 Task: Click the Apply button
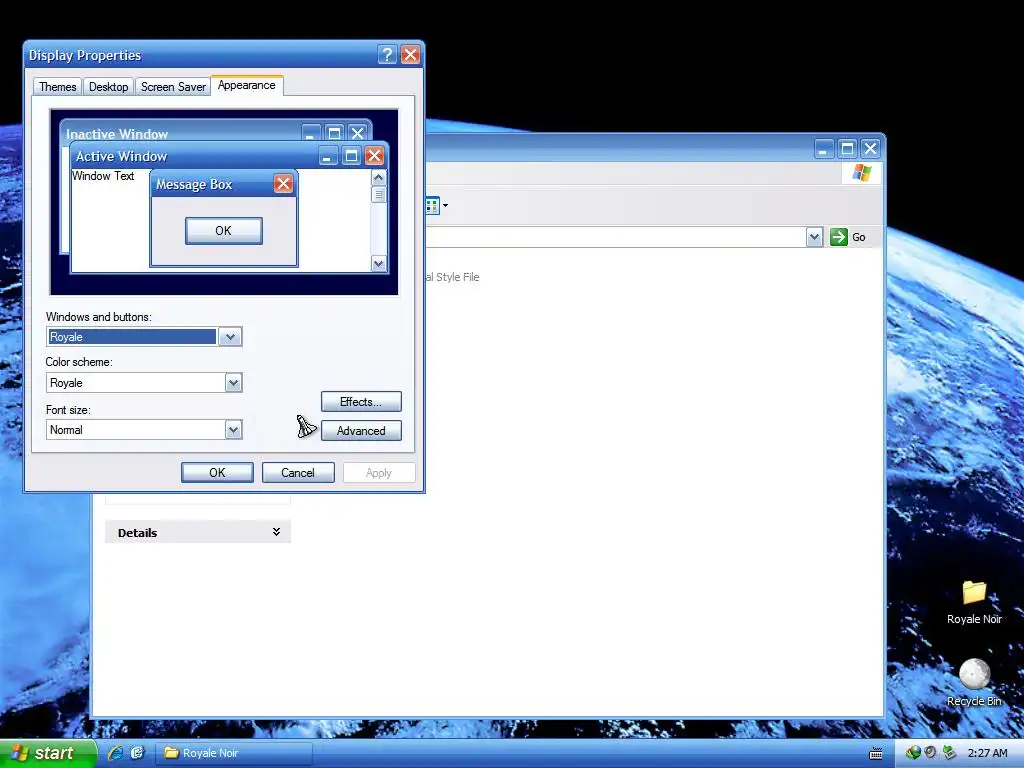point(379,473)
